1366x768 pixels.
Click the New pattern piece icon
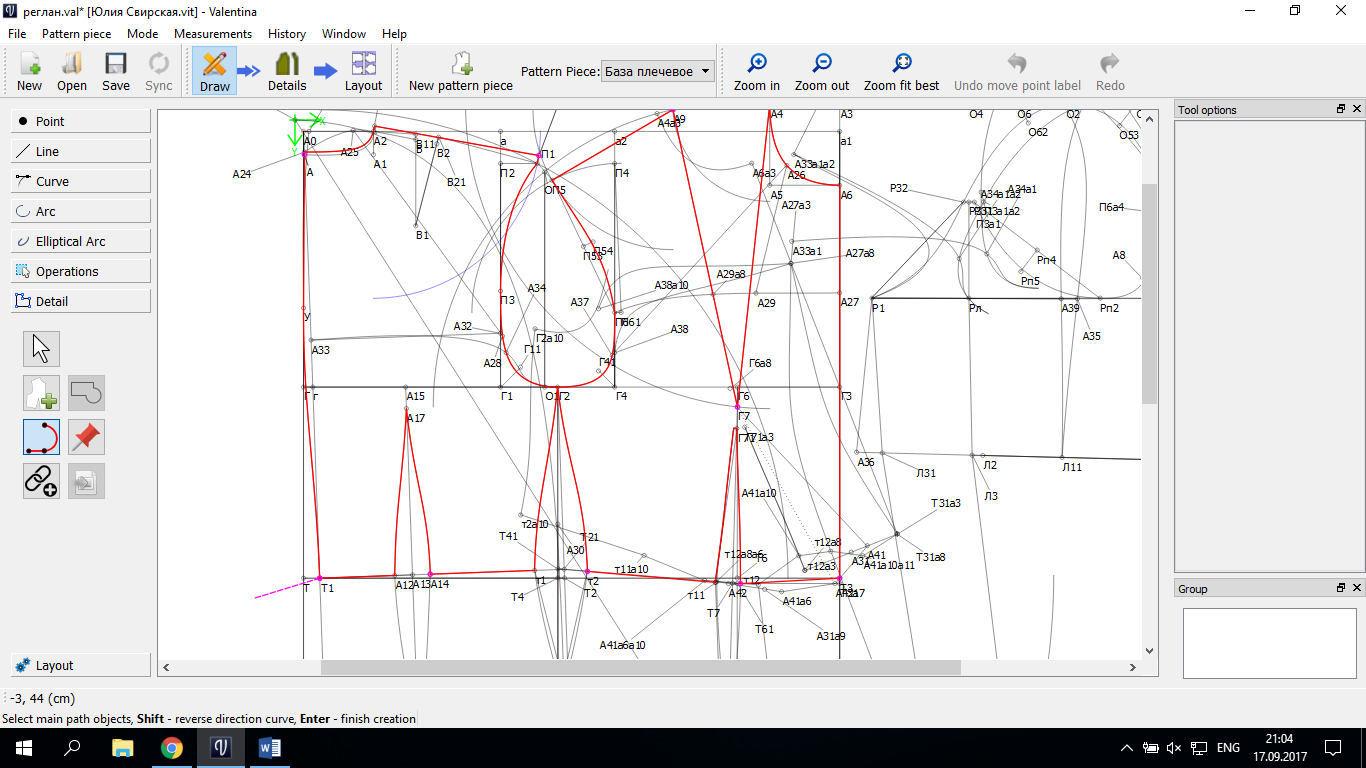461,71
